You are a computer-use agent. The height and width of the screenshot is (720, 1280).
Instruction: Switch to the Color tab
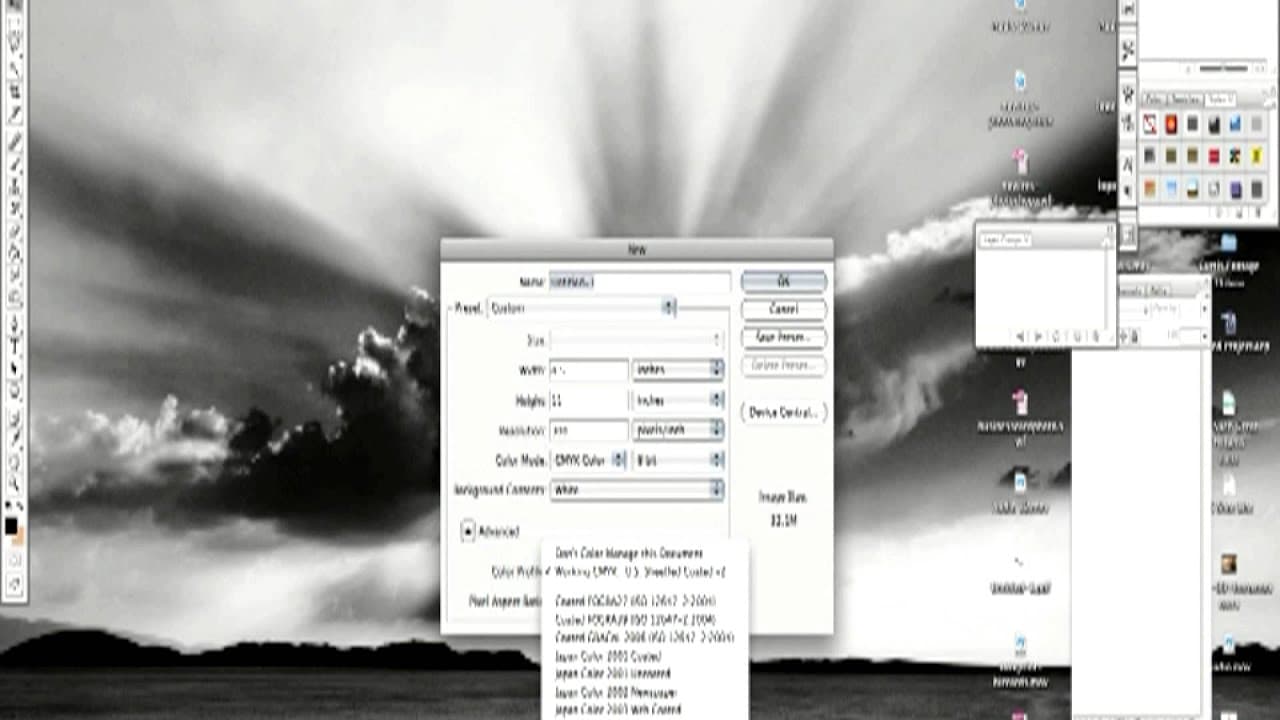[1156, 98]
